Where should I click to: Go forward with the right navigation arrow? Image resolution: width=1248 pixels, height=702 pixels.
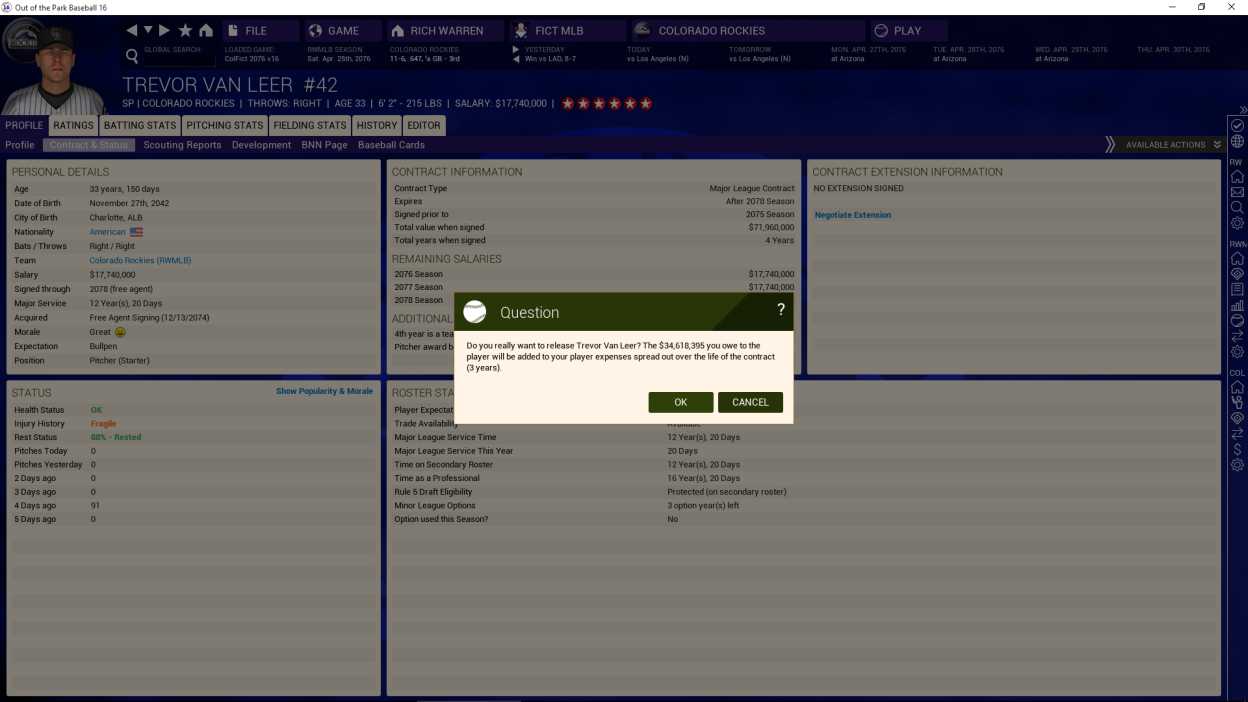point(165,31)
